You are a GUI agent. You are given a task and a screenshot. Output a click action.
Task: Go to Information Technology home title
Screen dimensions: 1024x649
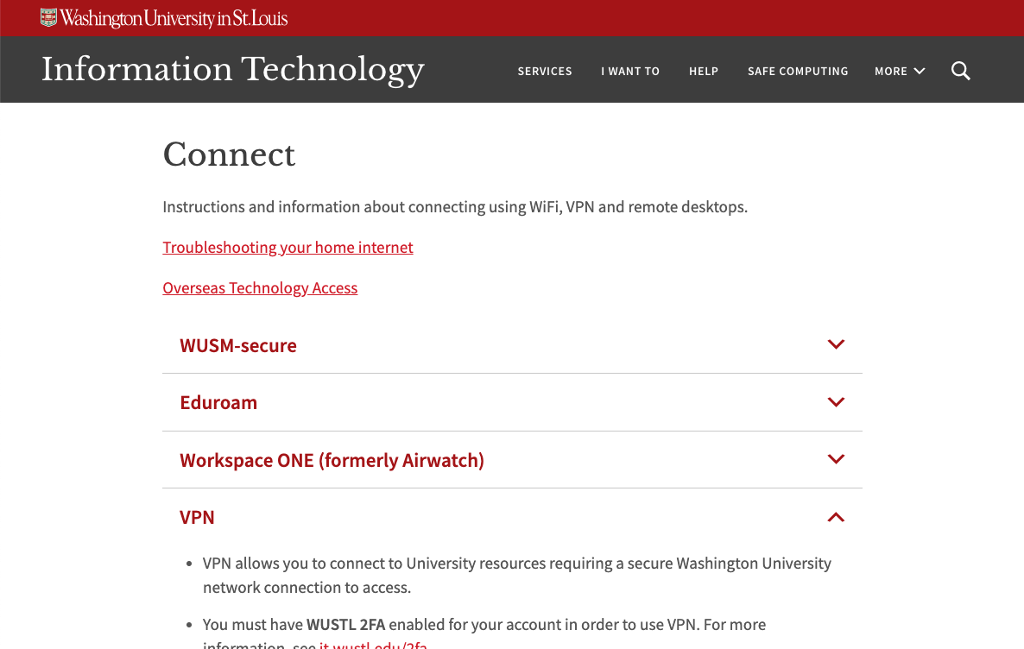click(x=232, y=70)
